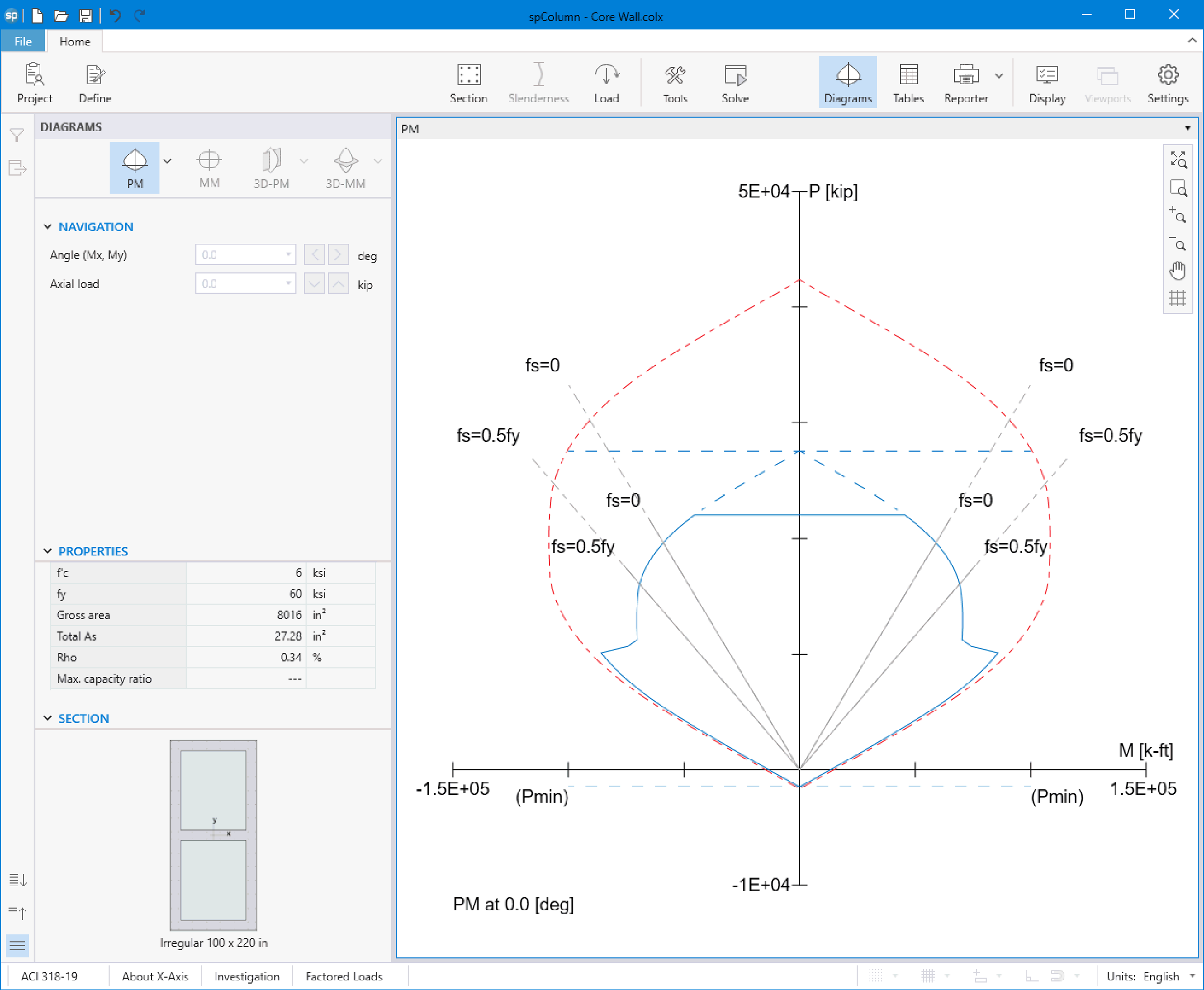Click the filter funnel icon in left sidebar
Screen dimensions: 1204x990
[x=17, y=135]
